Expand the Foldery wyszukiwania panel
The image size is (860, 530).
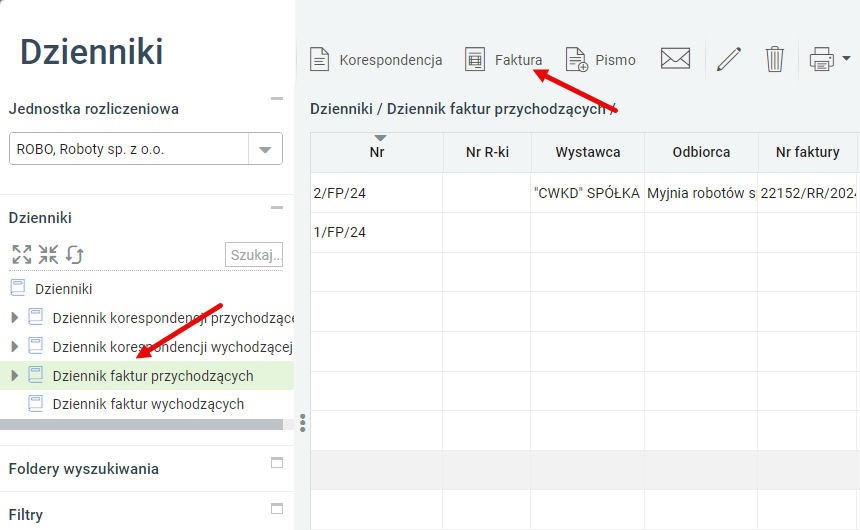coord(277,463)
